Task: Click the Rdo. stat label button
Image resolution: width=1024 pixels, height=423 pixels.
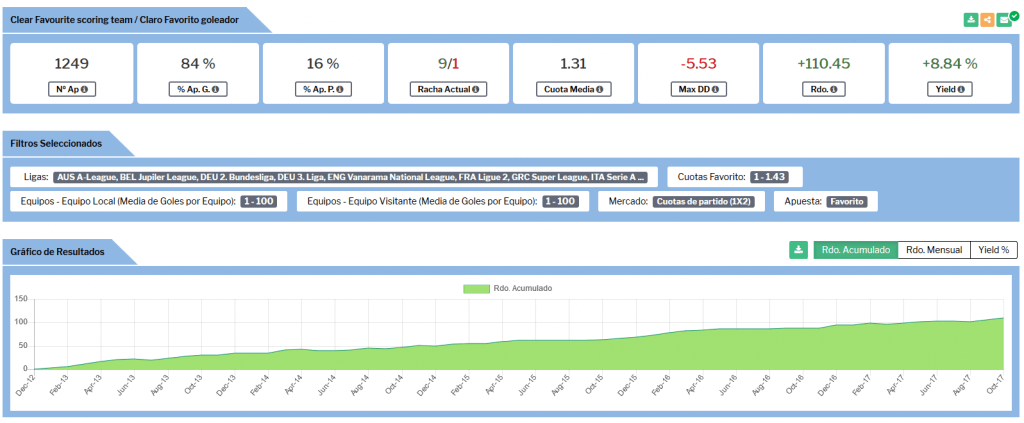Action: [825, 89]
